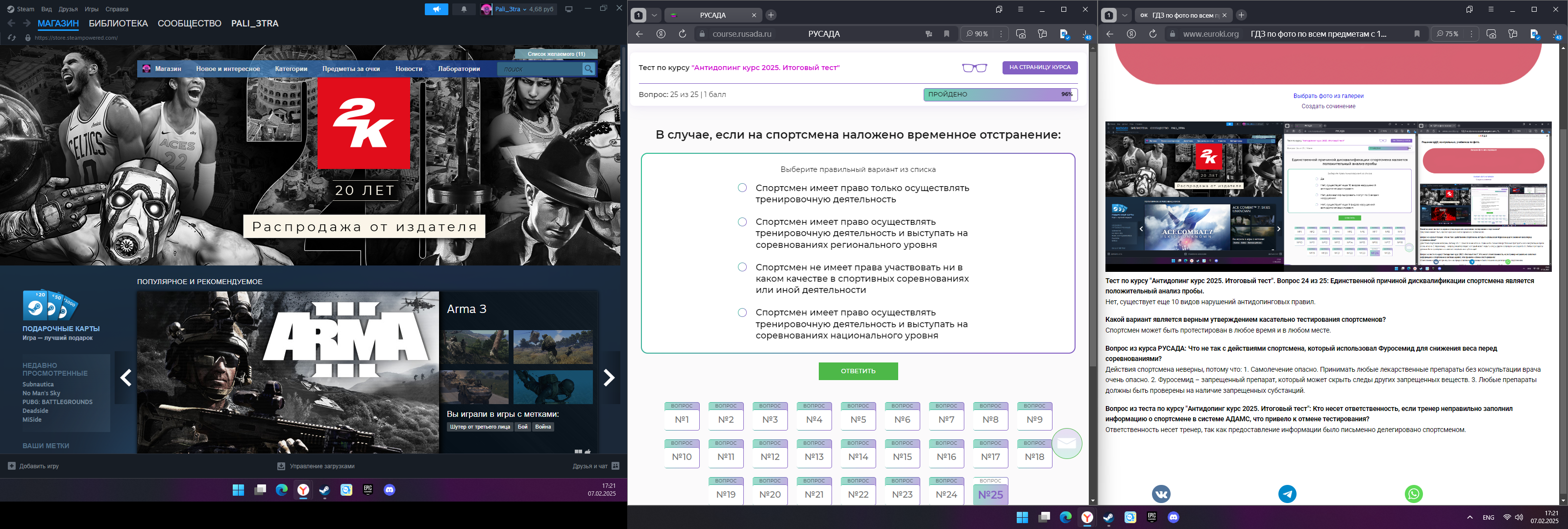This screenshot has width=1568, height=529.
Task: Toggle the glasses accessibility icon in RUSADA test
Action: (974, 68)
